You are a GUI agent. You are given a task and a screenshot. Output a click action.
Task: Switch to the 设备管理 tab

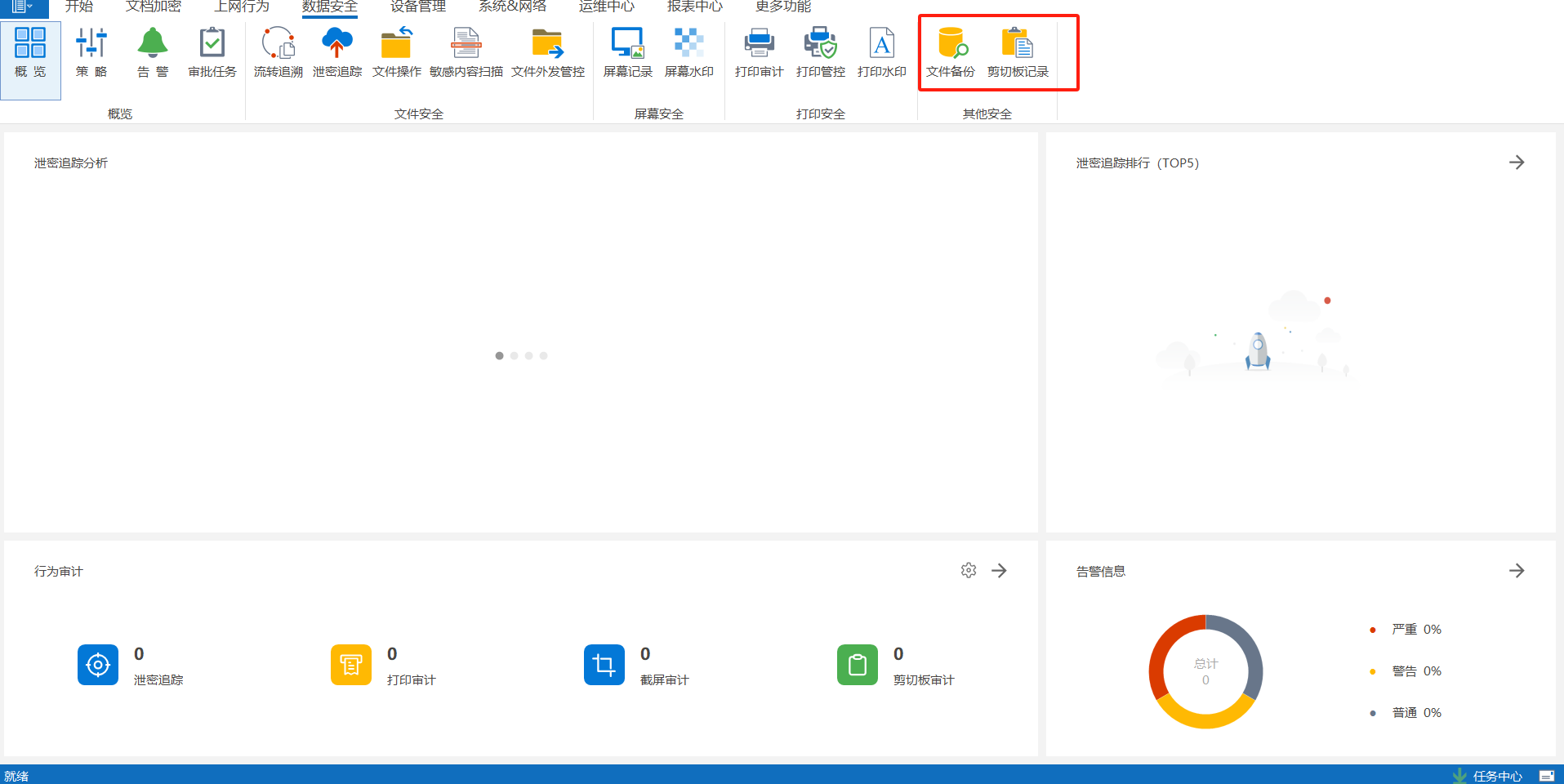(x=418, y=7)
